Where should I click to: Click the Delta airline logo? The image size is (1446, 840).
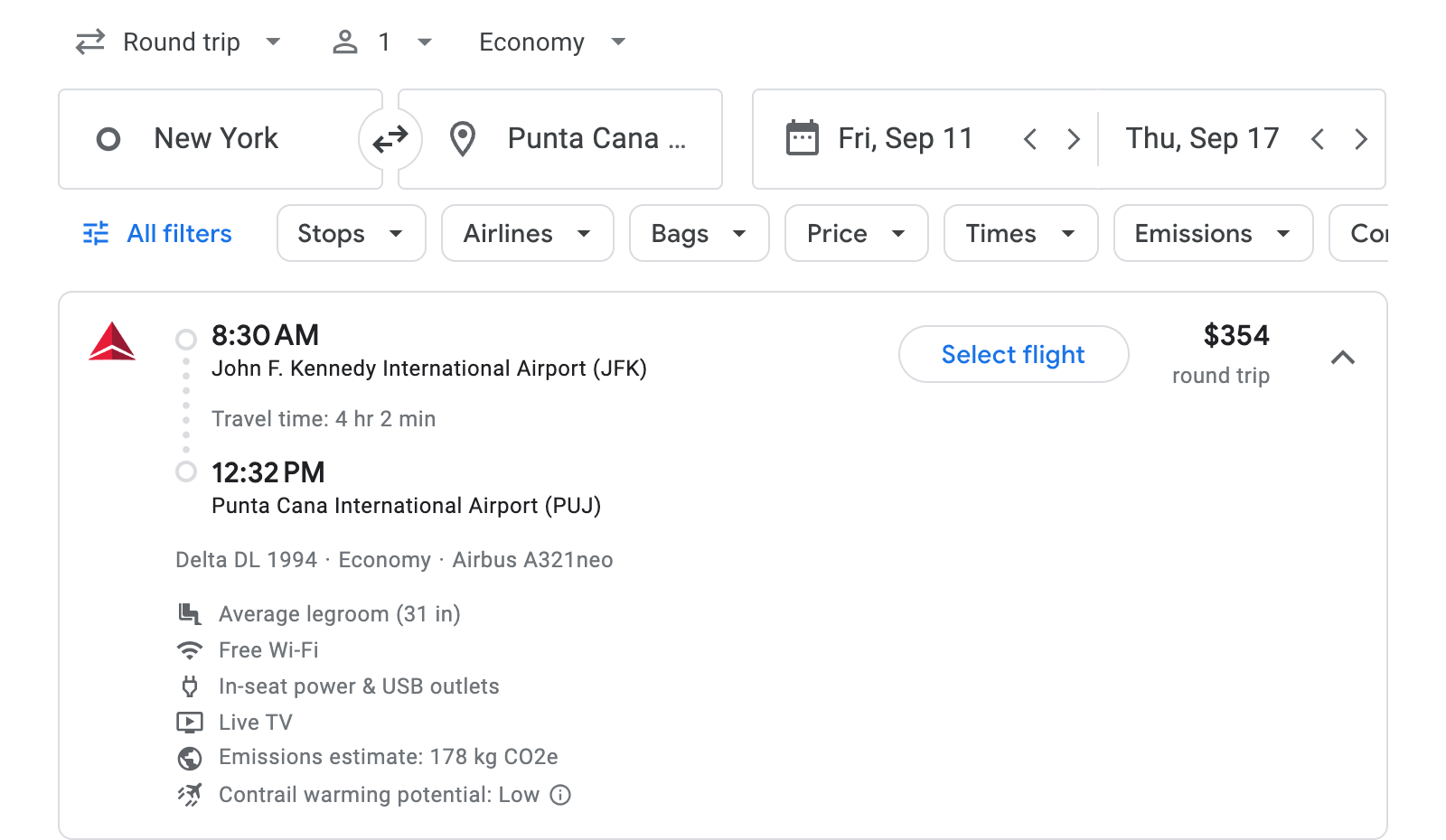[x=112, y=345]
